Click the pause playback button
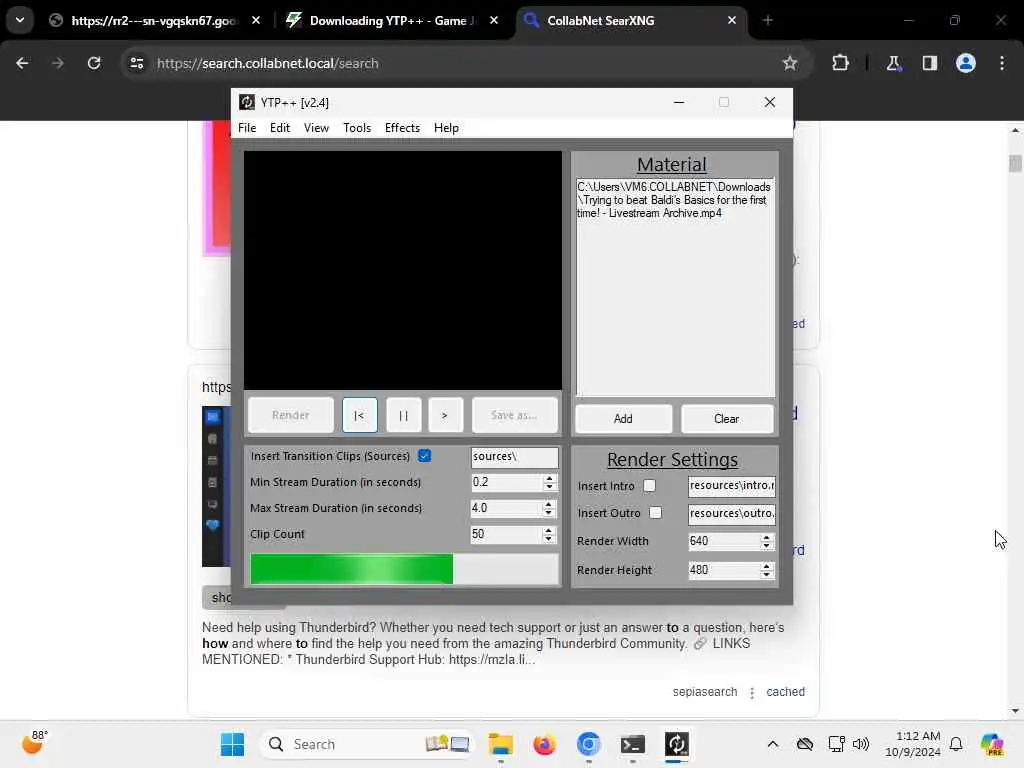Image resolution: width=1024 pixels, height=768 pixels. click(404, 415)
